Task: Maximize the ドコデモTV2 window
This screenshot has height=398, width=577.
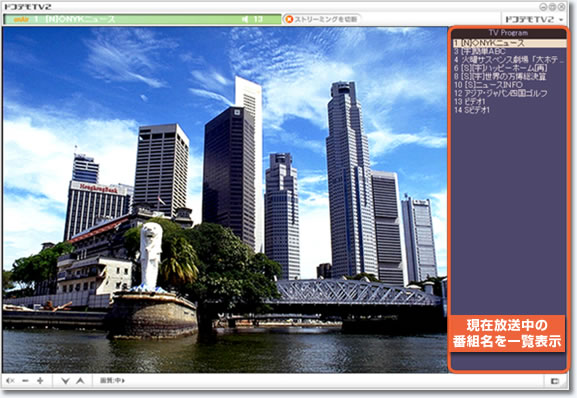Action: 552,7
